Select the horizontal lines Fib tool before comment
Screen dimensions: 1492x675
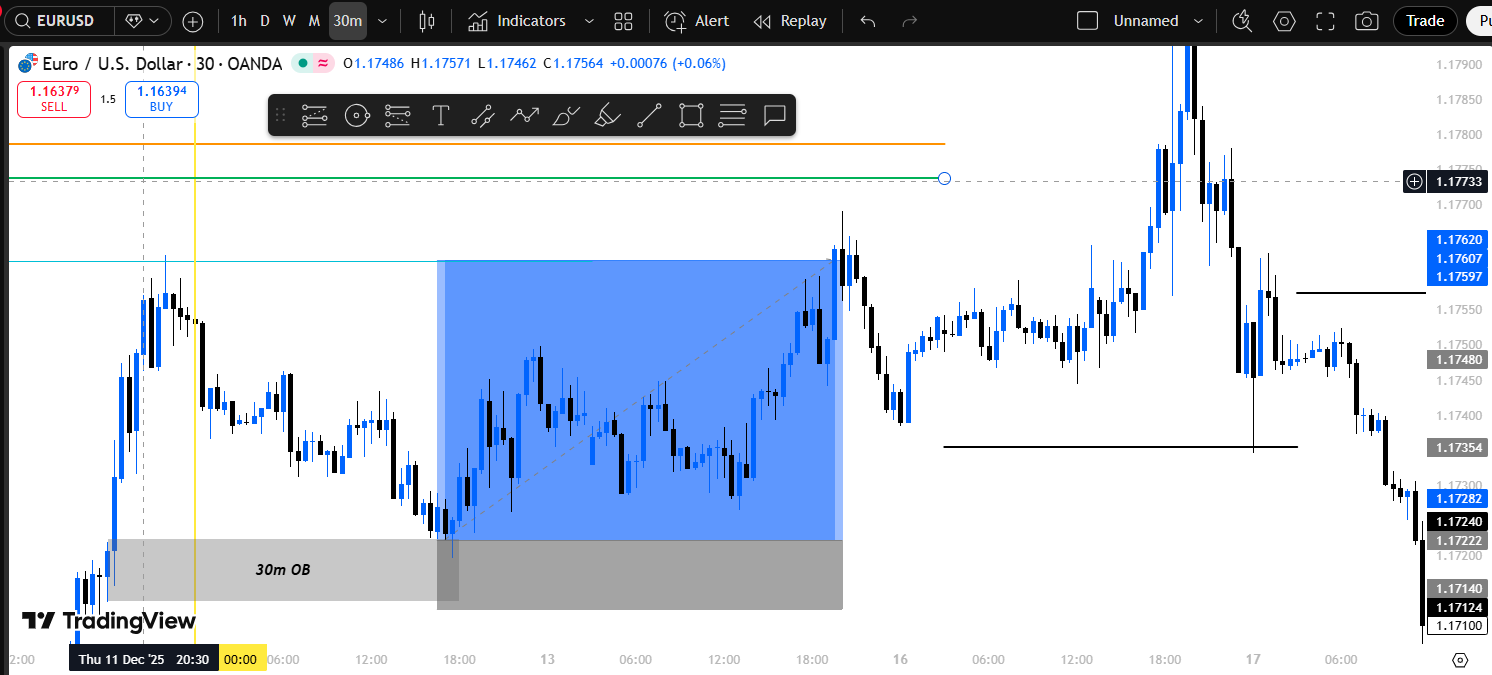pos(732,115)
